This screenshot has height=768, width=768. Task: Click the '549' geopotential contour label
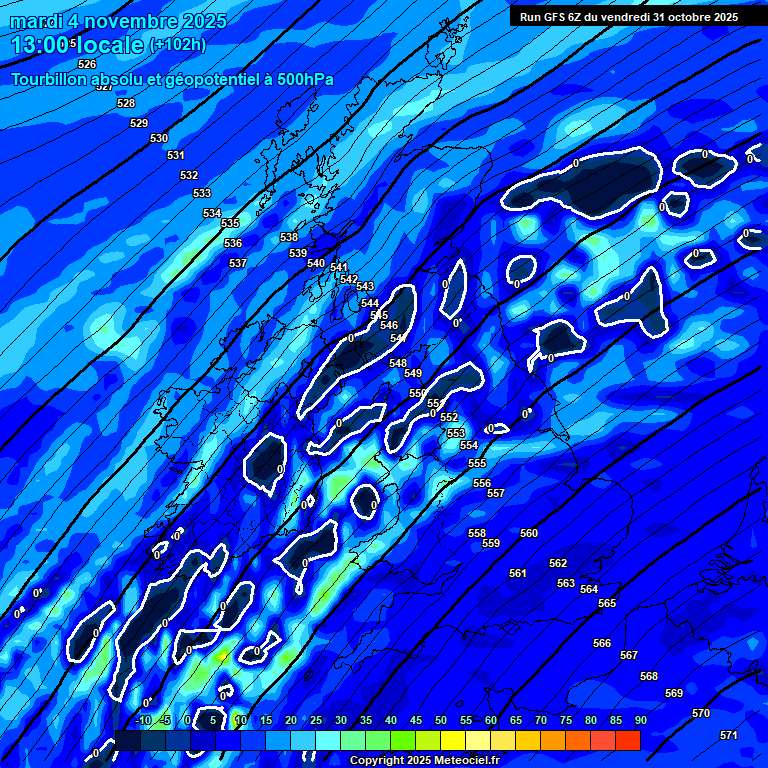click(x=413, y=373)
